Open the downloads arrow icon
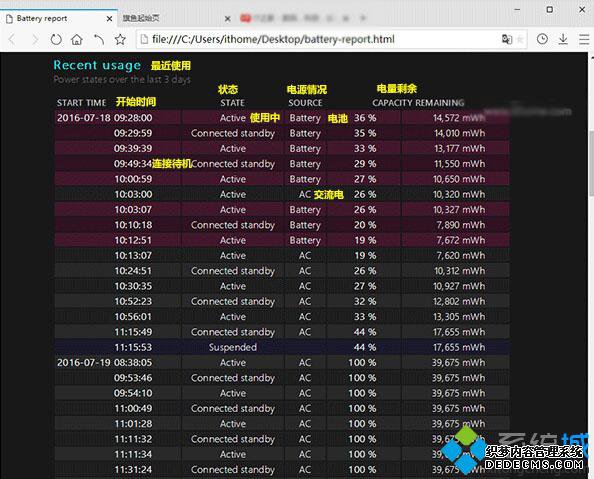 tap(563, 39)
